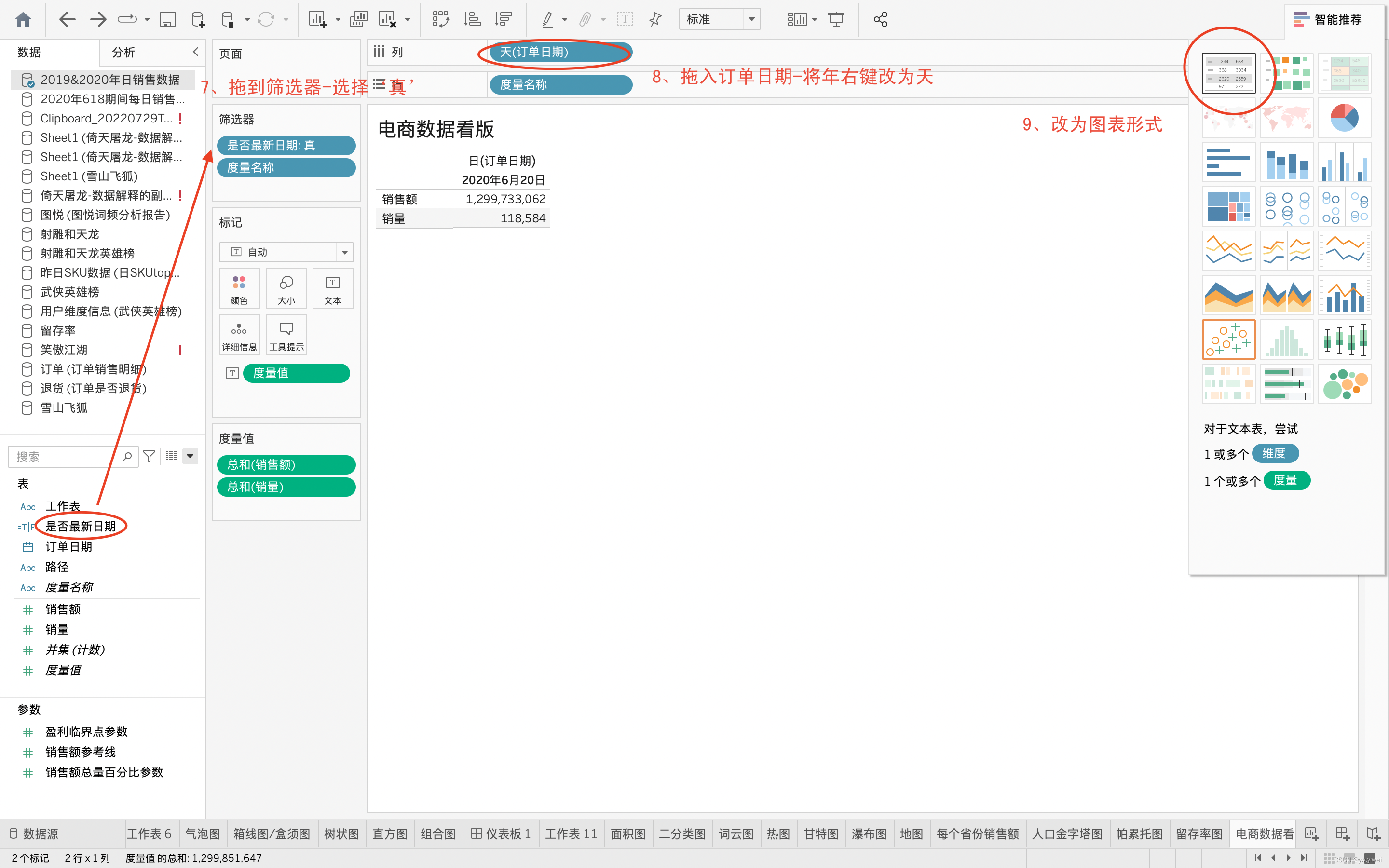1389x868 pixels.
Task: Click the undo back arrow
Action: (x=67, y=19)
